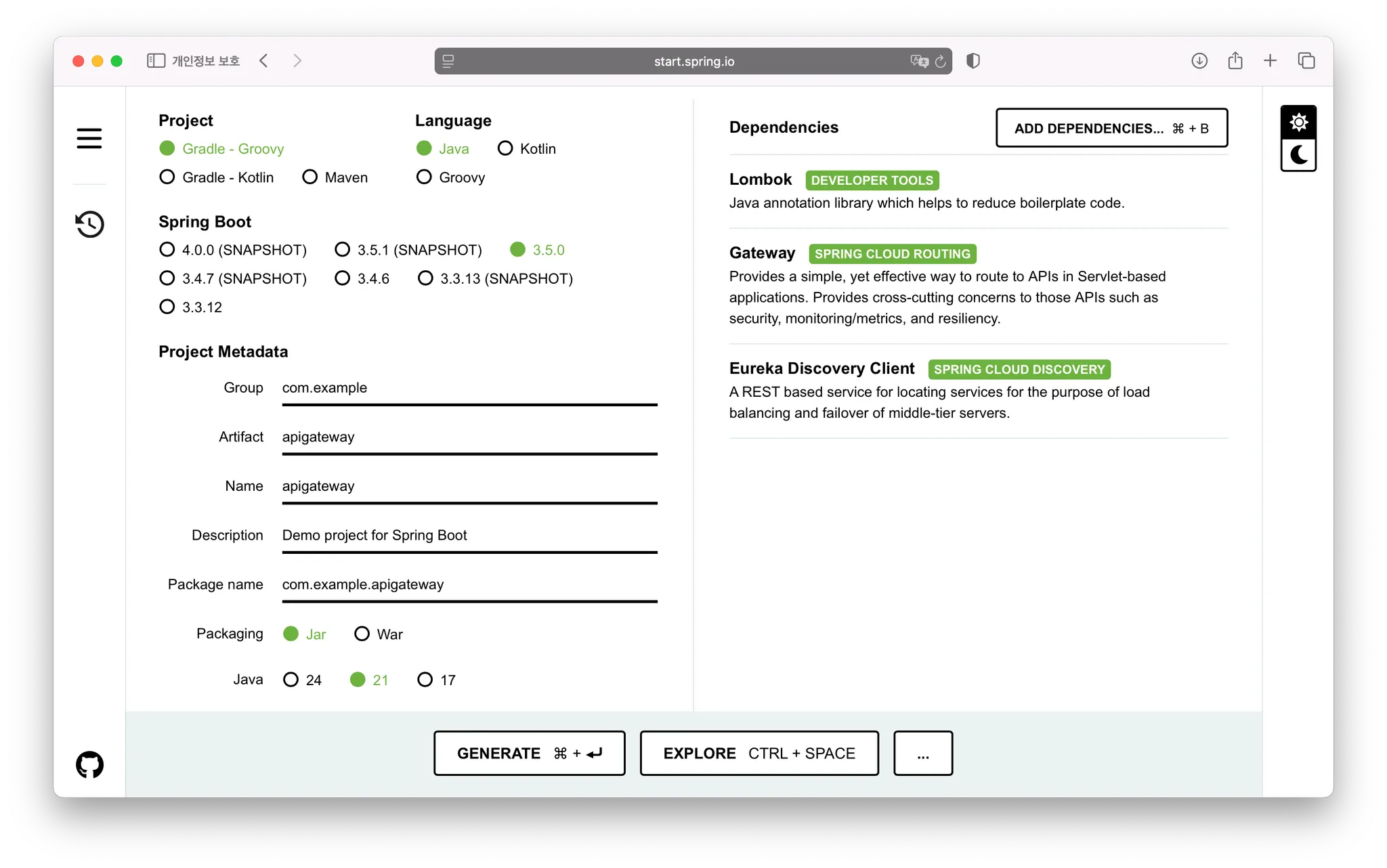The width and height of the screenshot is (1387, 868).
Task: Click the Add Dependencies button
Action: (1111, 128)
